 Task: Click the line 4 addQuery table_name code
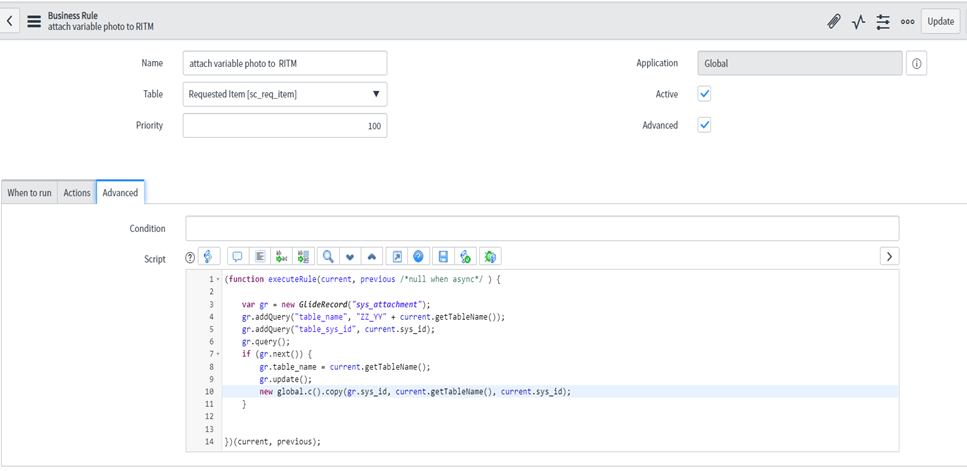pyautogui.click(x=373, y=317)
